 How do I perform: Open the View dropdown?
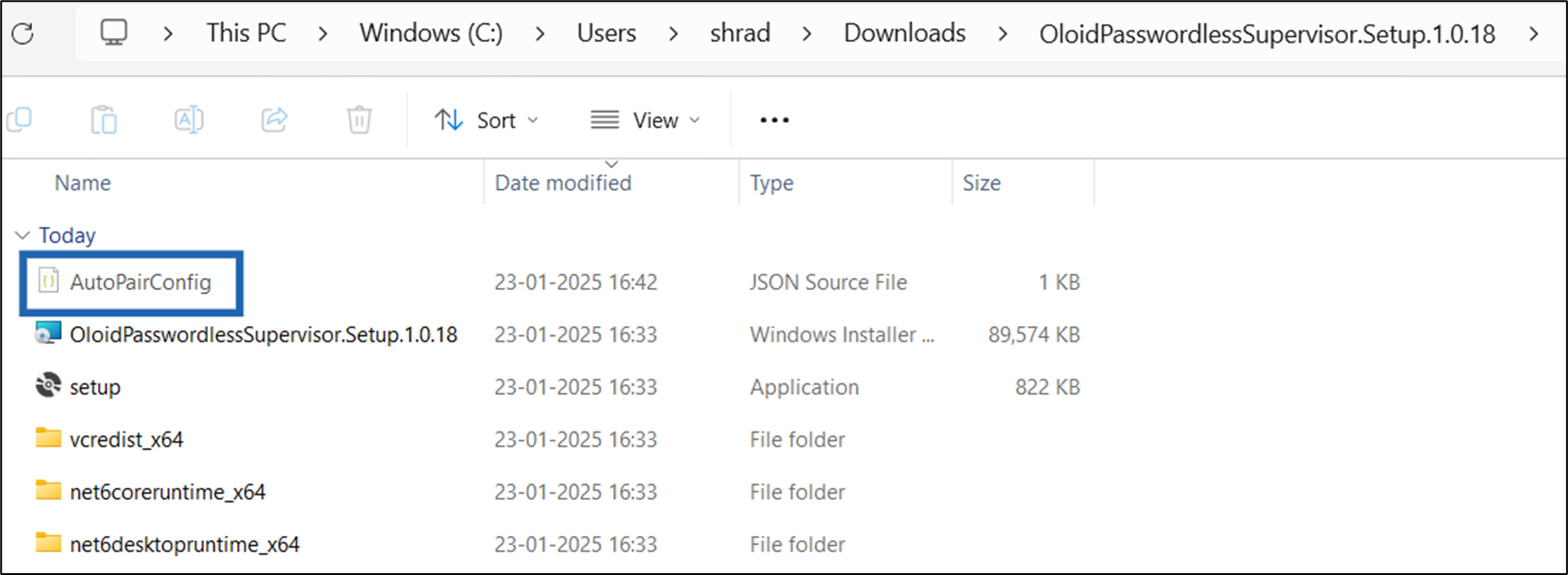coord(646,120)
